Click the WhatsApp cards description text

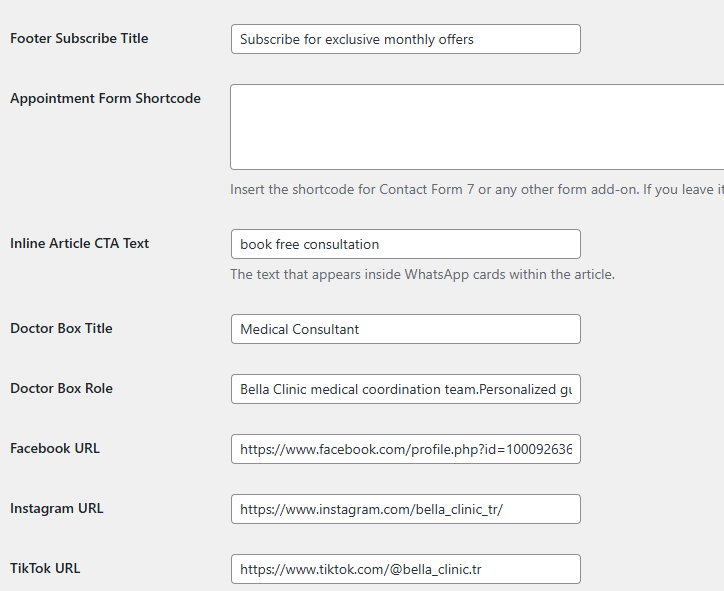[x=422, y=274]
